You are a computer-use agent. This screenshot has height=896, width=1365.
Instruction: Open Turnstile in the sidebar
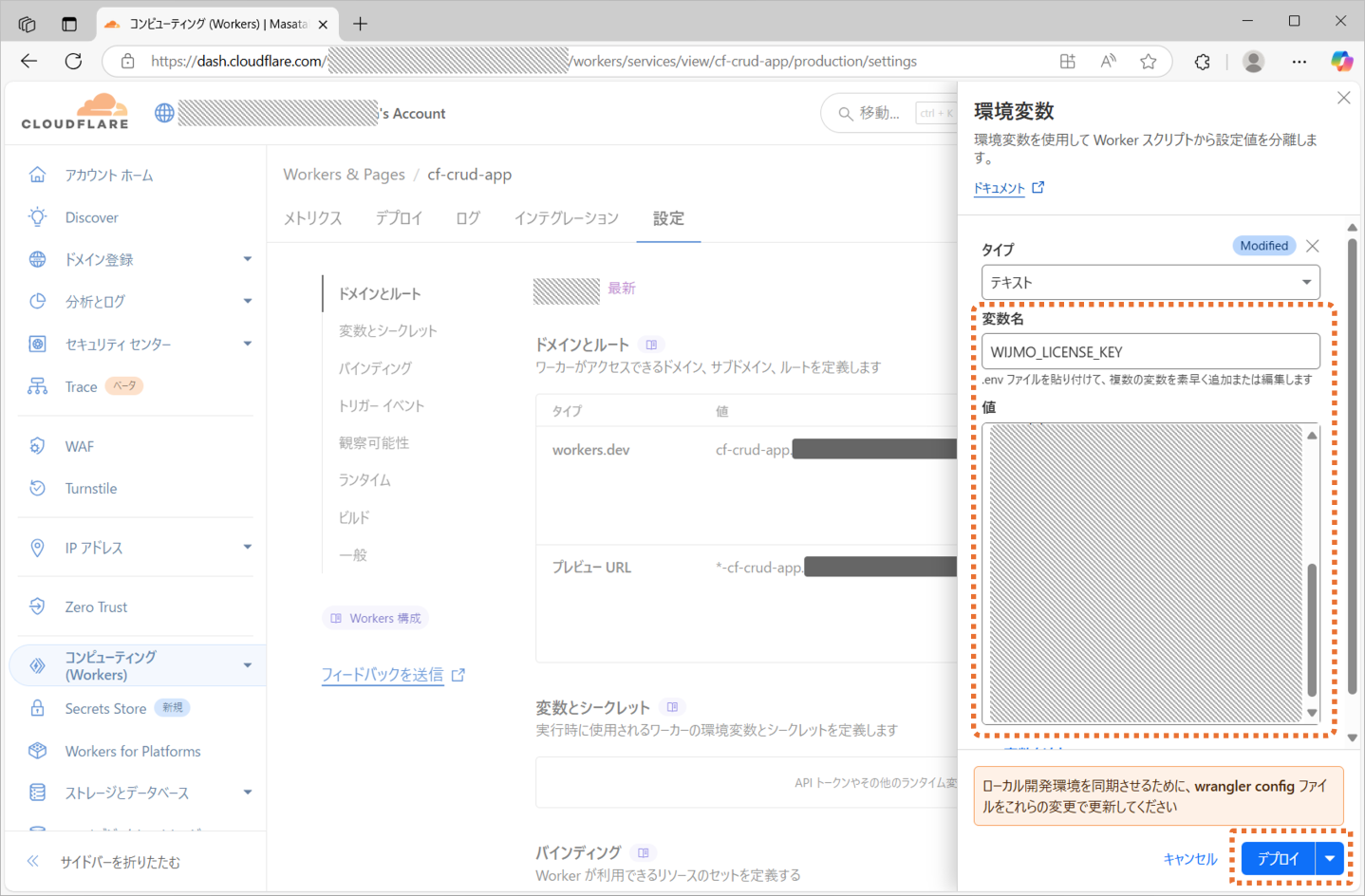point(91,489)
